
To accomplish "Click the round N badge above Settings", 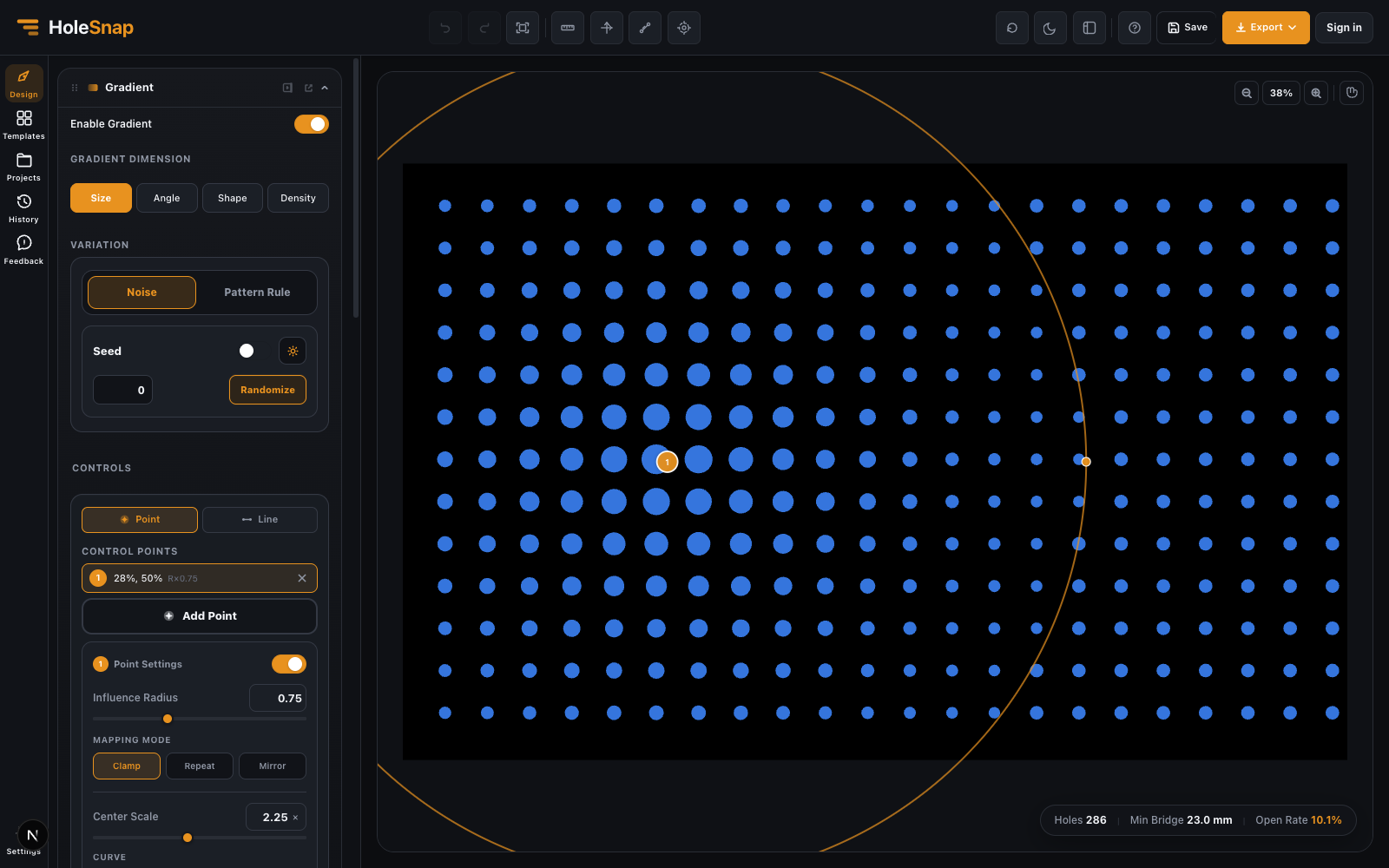I will pyautogui.click(x=32, y=835).
